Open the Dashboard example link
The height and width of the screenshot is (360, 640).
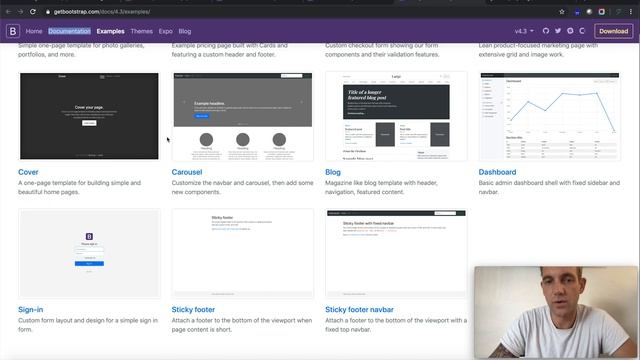[497, 172]
